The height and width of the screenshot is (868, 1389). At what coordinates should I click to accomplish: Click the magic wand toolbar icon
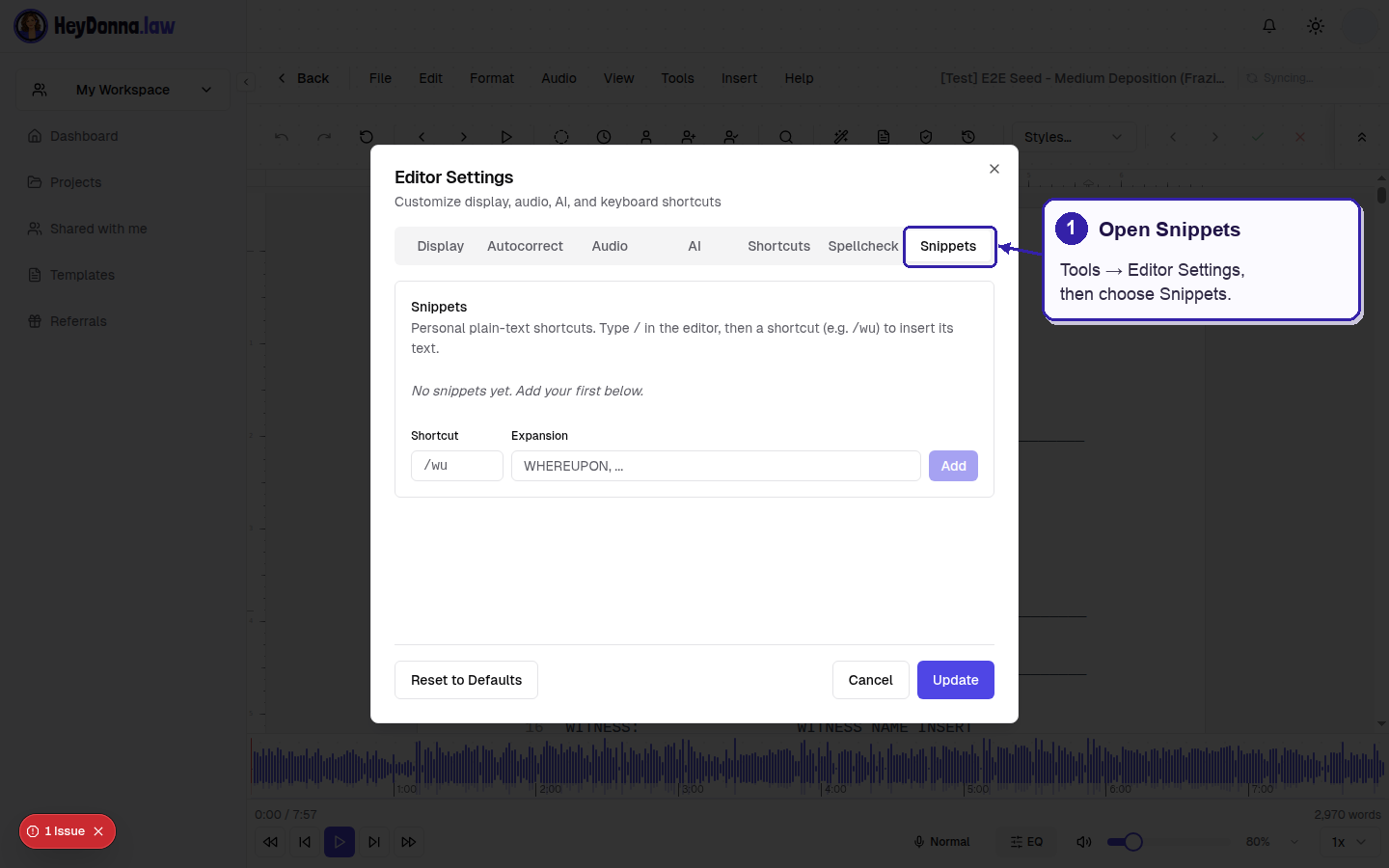841,137
